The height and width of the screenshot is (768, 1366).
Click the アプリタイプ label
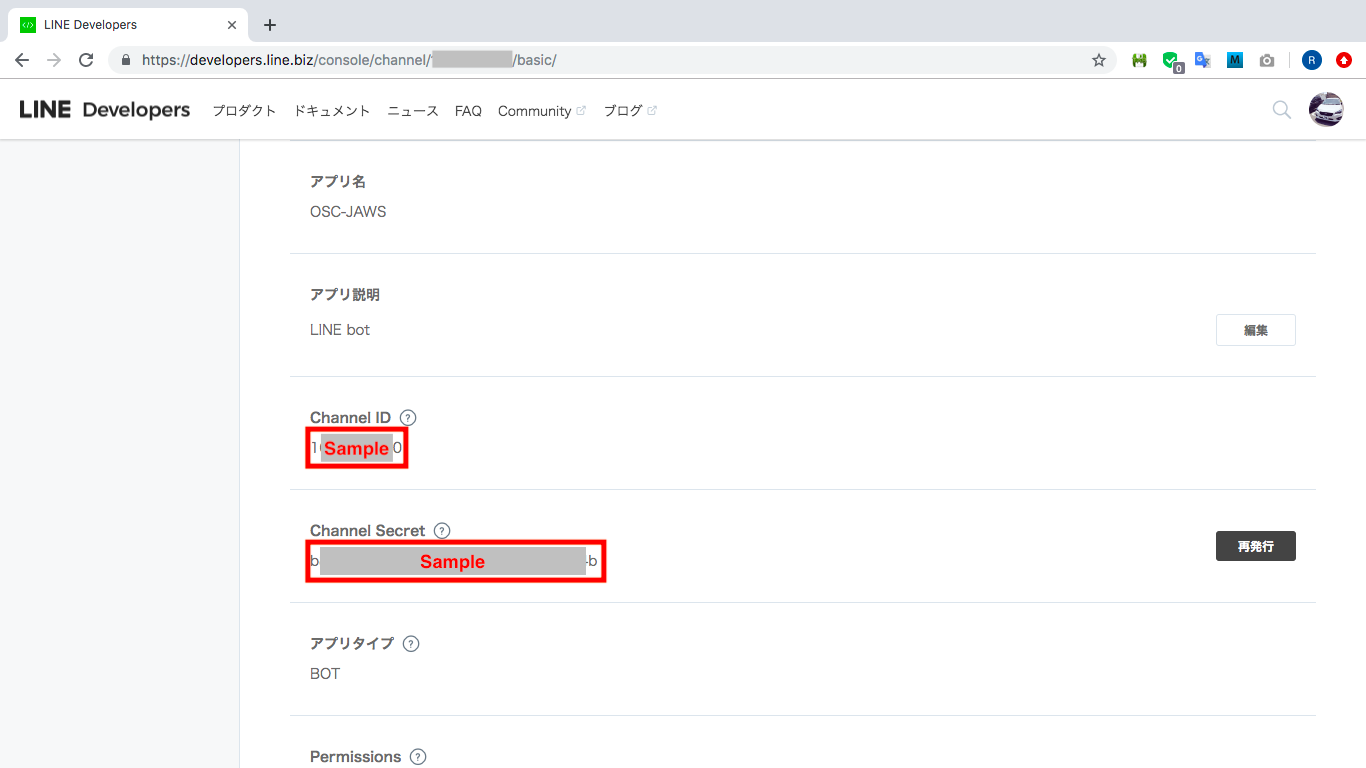click(352, 644)
